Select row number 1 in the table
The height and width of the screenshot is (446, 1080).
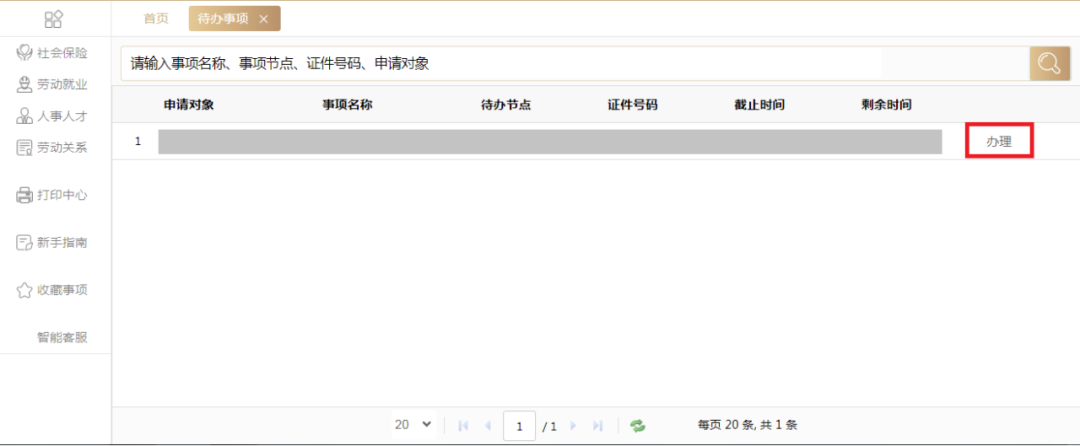(x=138, y=141)
